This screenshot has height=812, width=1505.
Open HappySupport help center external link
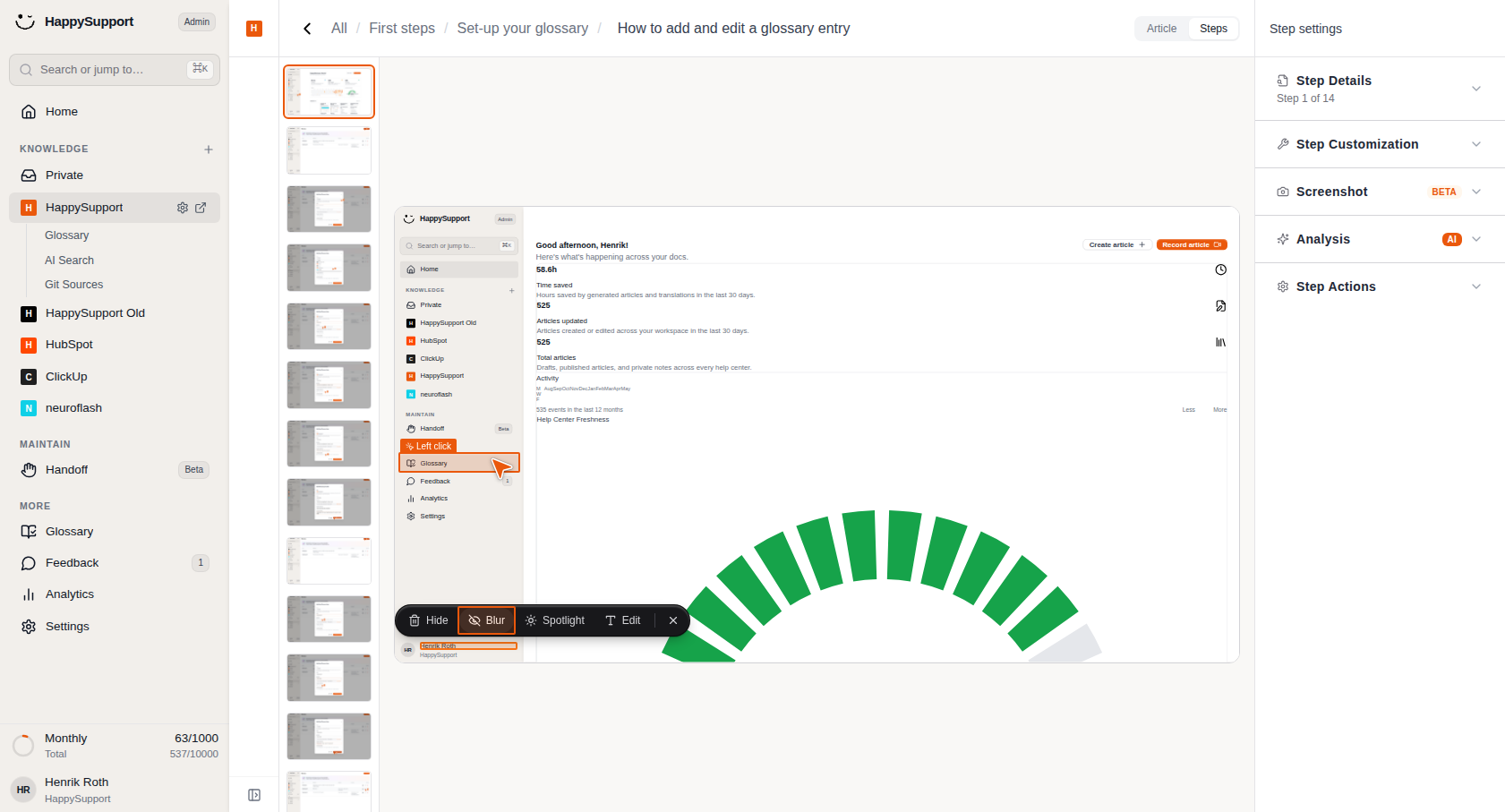point(201,208)
